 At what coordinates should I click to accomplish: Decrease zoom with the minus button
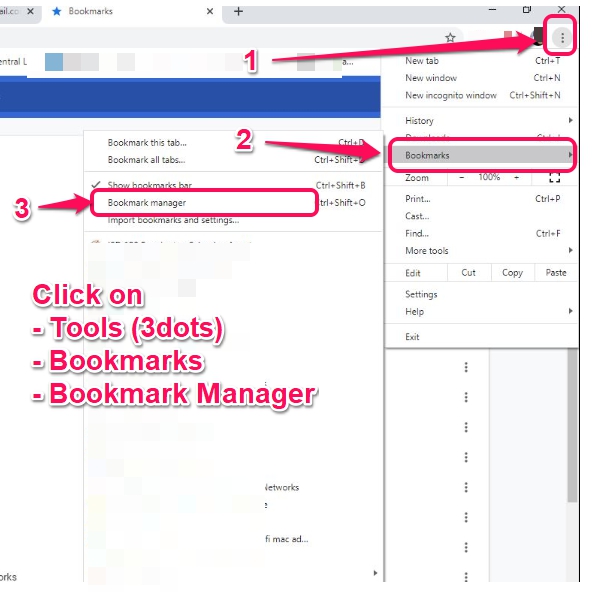coord(461,177)
